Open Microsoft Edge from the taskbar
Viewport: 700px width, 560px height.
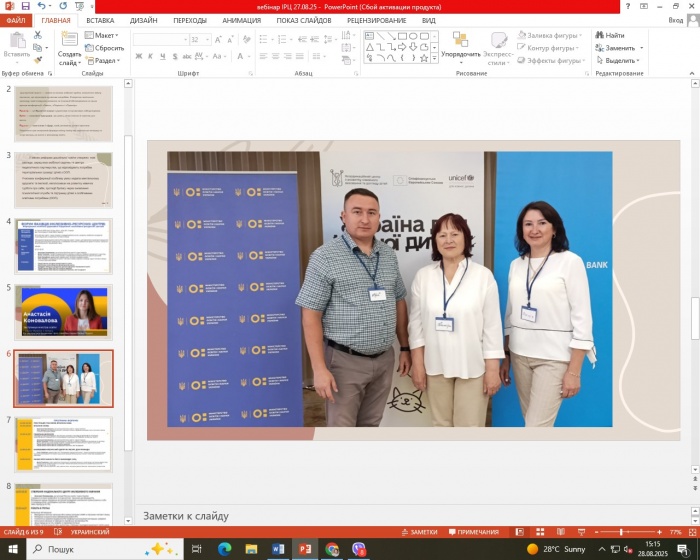[224, 549]
